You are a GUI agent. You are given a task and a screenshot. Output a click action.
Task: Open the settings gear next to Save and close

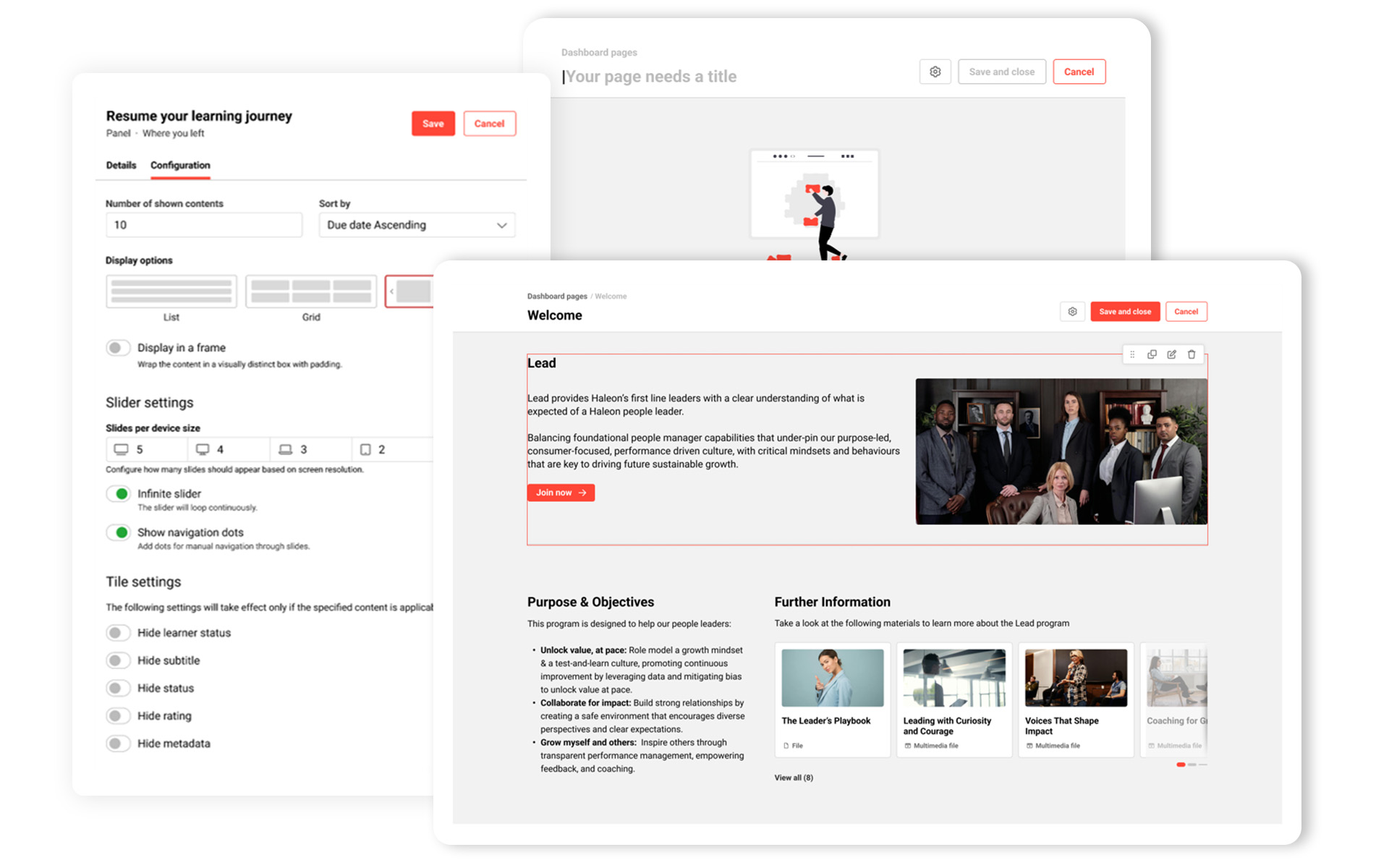(x=935, y=72)
